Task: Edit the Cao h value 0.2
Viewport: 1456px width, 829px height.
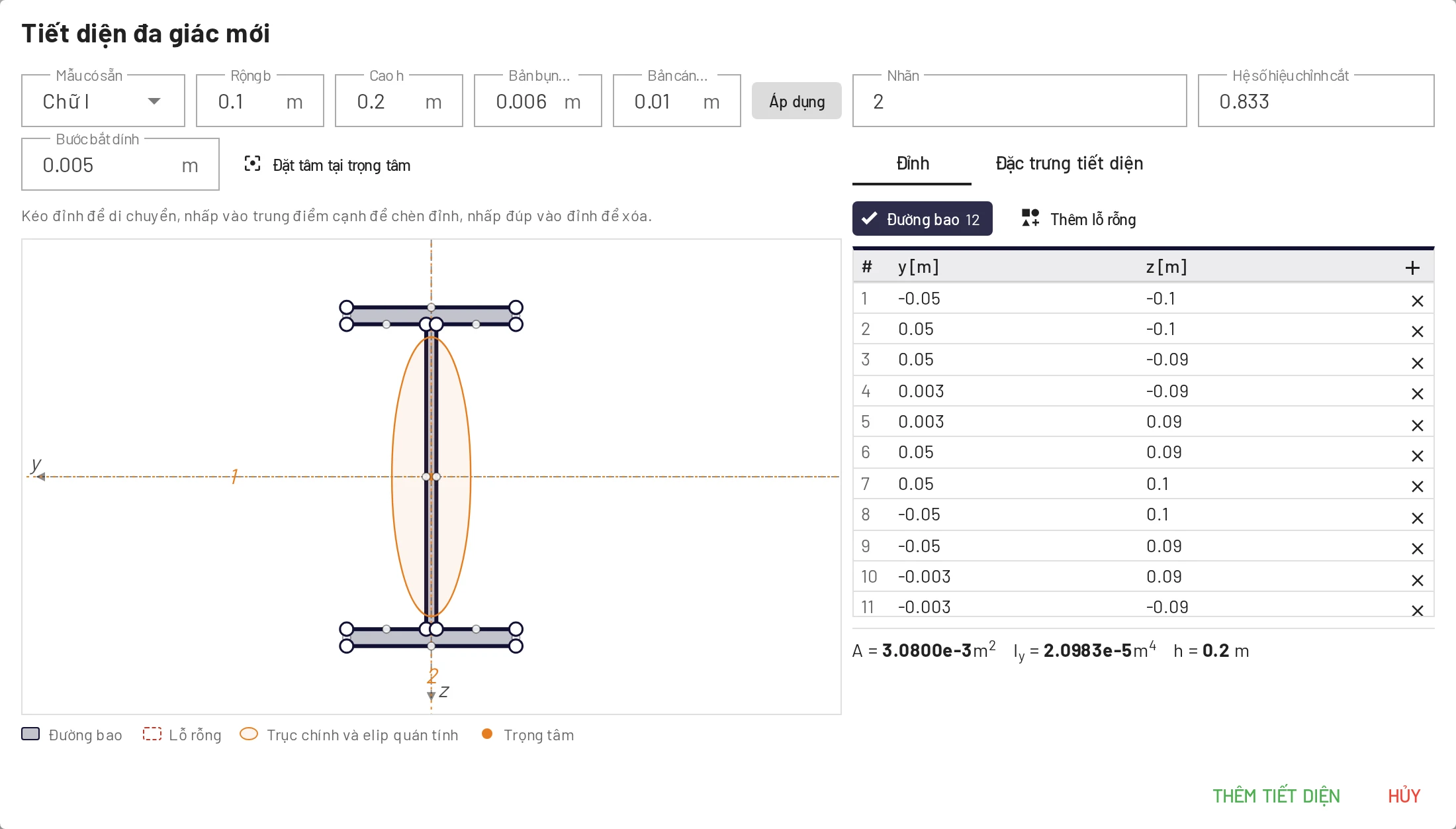Action: click(x=399, y=101)
